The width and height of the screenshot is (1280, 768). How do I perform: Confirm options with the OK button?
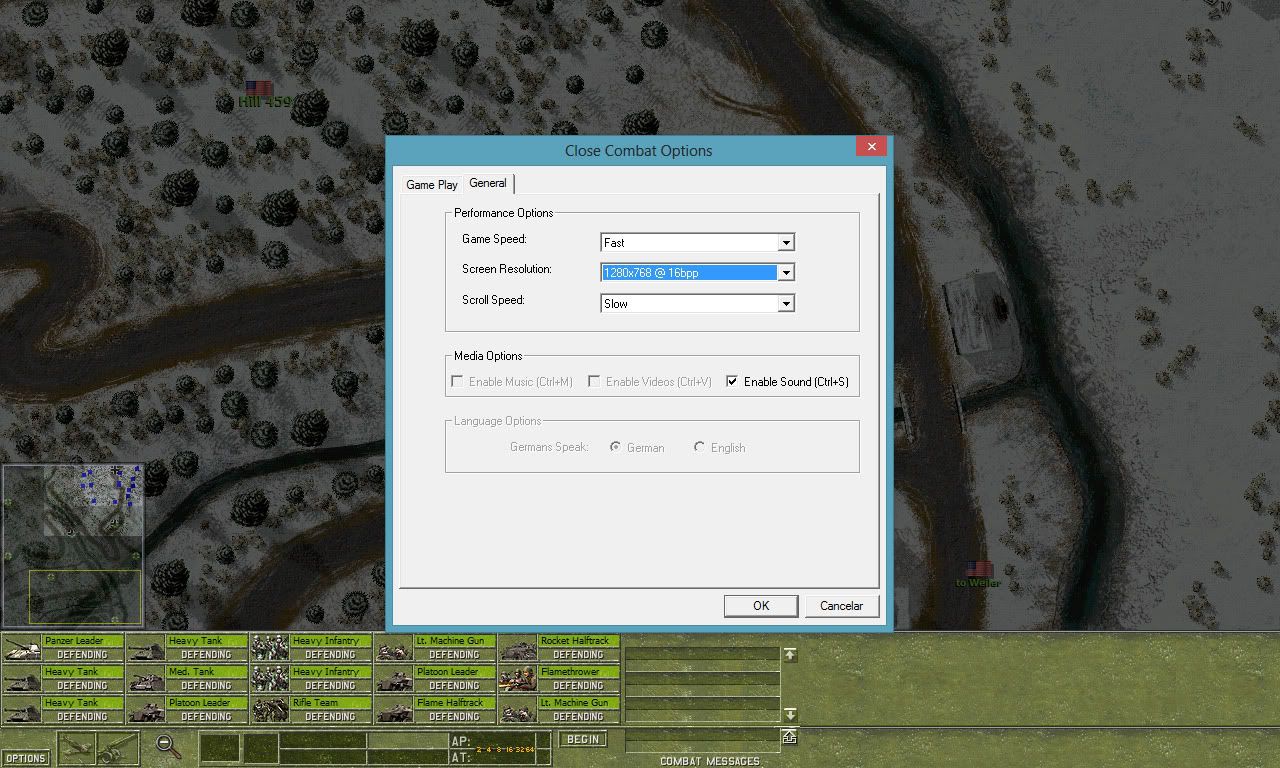[x=761, y=605]
